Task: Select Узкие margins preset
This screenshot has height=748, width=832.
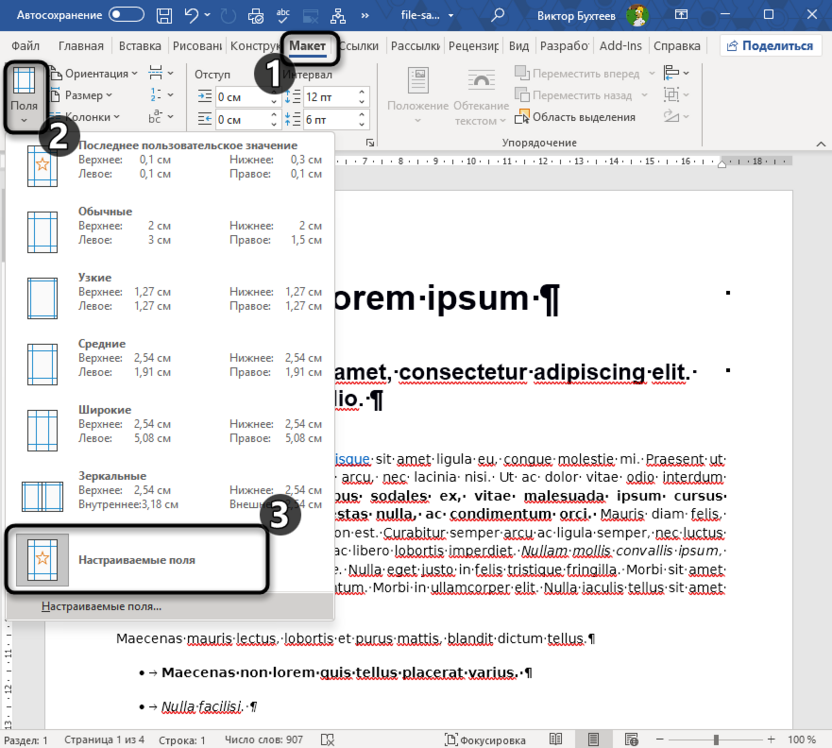Action: click(x=170, y=297)
